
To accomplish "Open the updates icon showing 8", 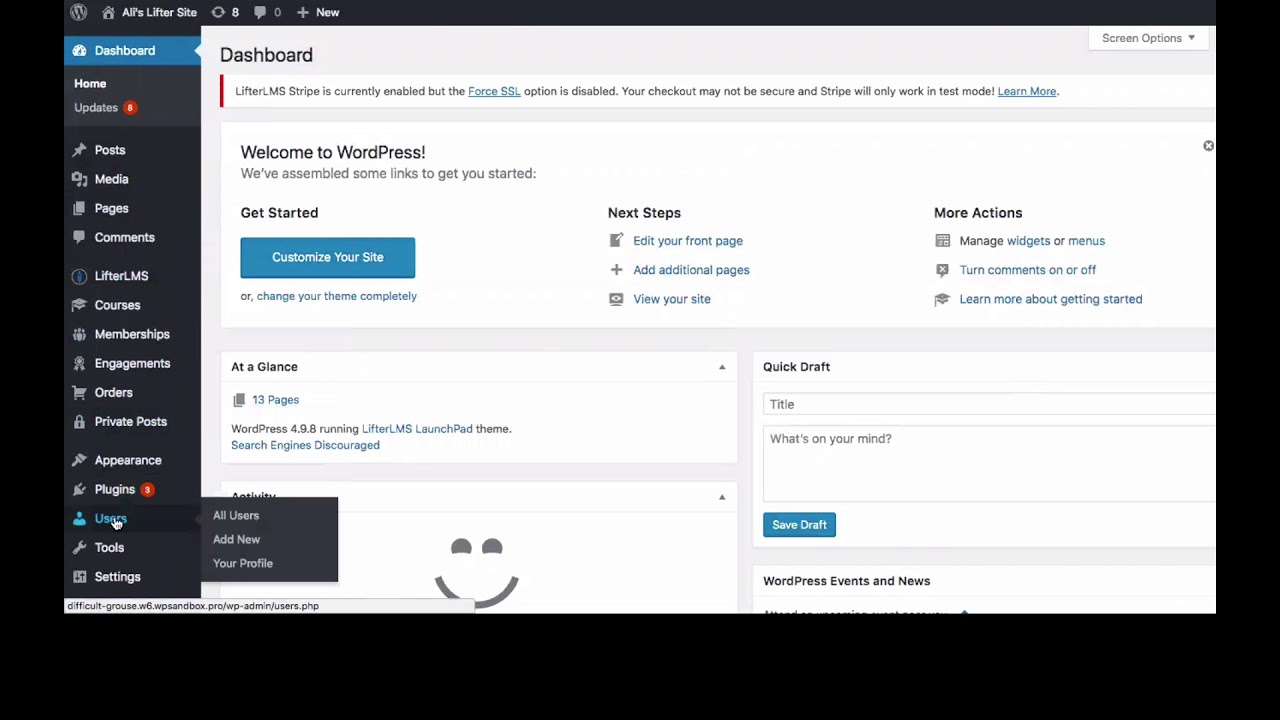I will pos(218,12).
